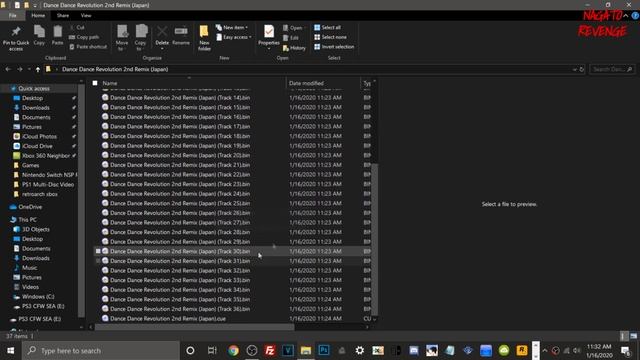Select This PC in navigation pane
The image size is (640, 360).
coord(27,220)
